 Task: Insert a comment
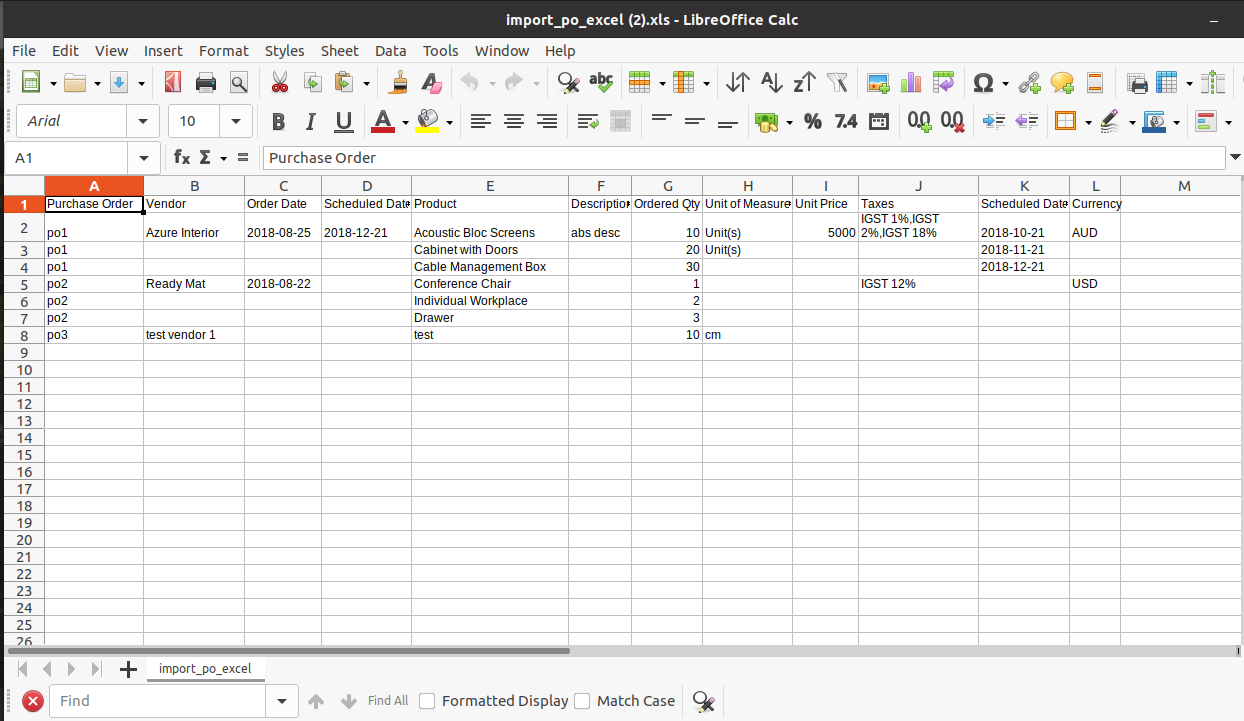pyautogui.click(x=1062, y=82)
